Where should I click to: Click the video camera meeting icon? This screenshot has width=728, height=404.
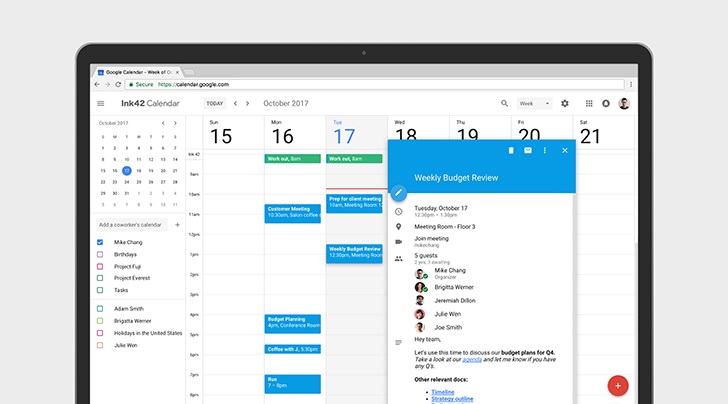pyautogui.click(x=398, y=241)
